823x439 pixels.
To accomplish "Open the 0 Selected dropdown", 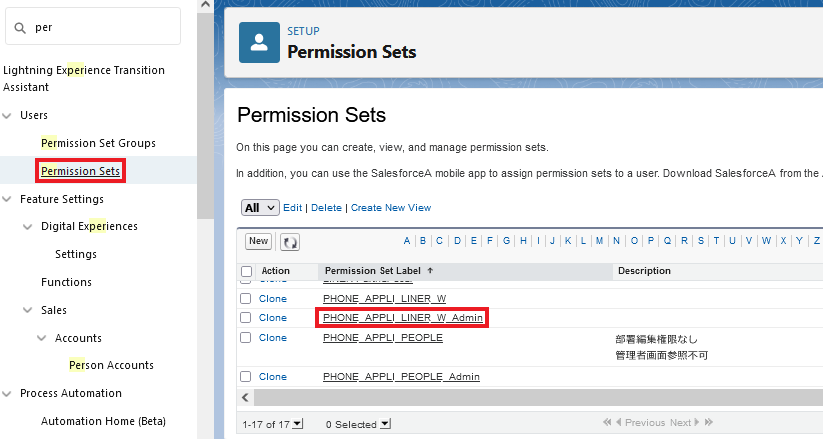I will tap(385, 423).
